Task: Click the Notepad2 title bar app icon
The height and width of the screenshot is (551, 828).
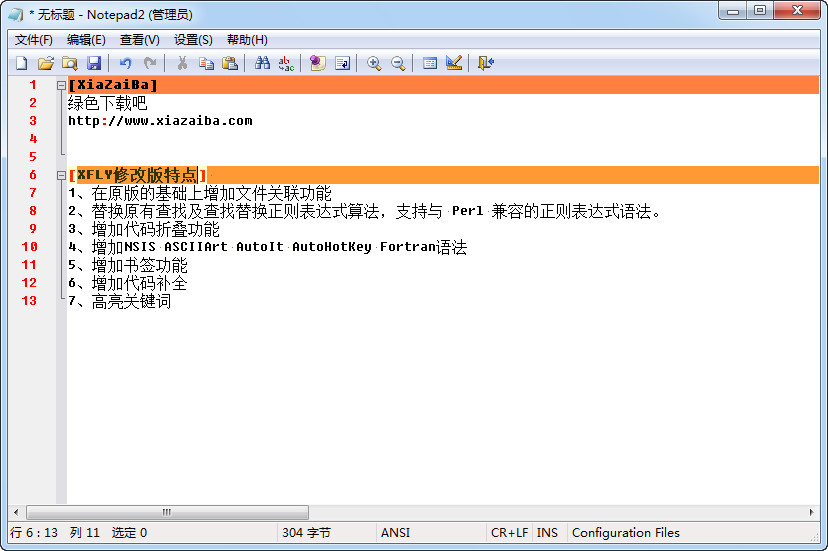Action: [x=16, y=14]
